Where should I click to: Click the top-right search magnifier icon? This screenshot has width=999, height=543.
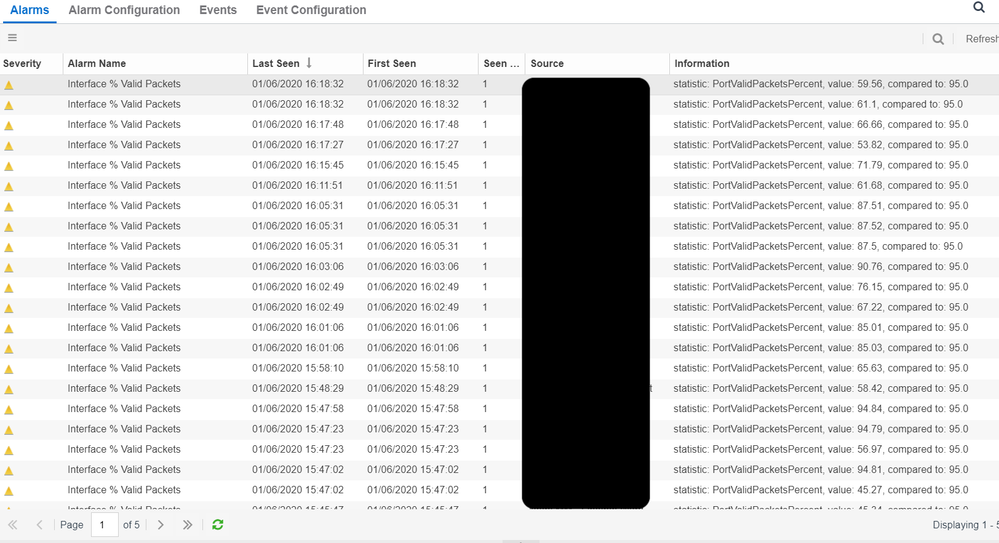click(x=979, y=7)
